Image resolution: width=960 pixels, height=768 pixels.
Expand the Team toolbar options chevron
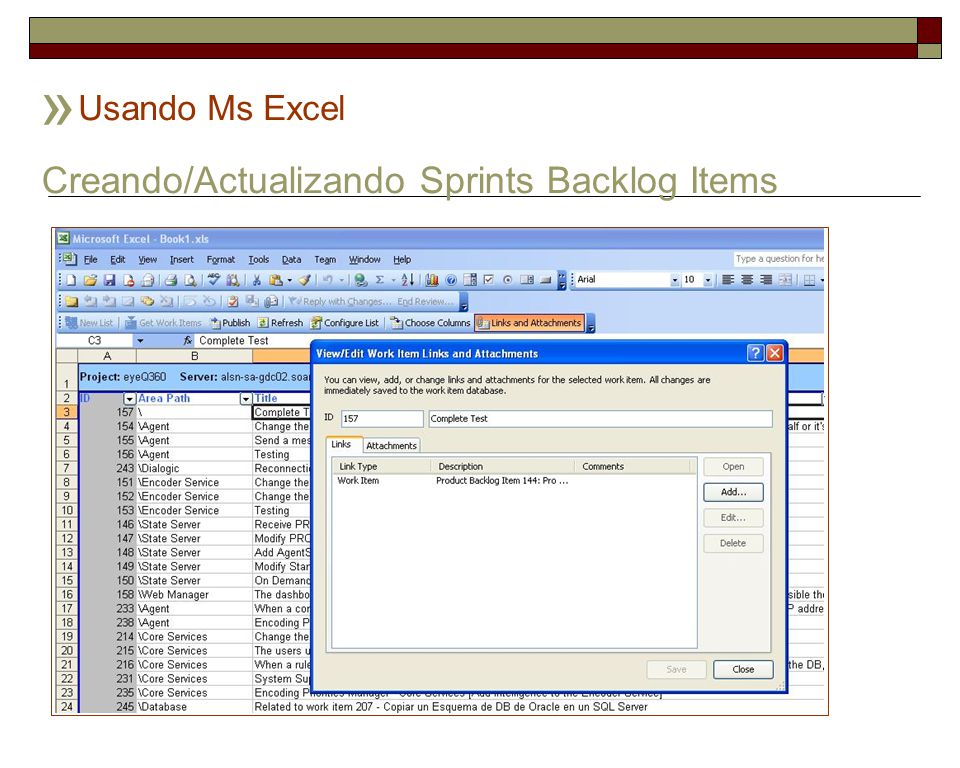pyautogui.click(x=591, y=323)
